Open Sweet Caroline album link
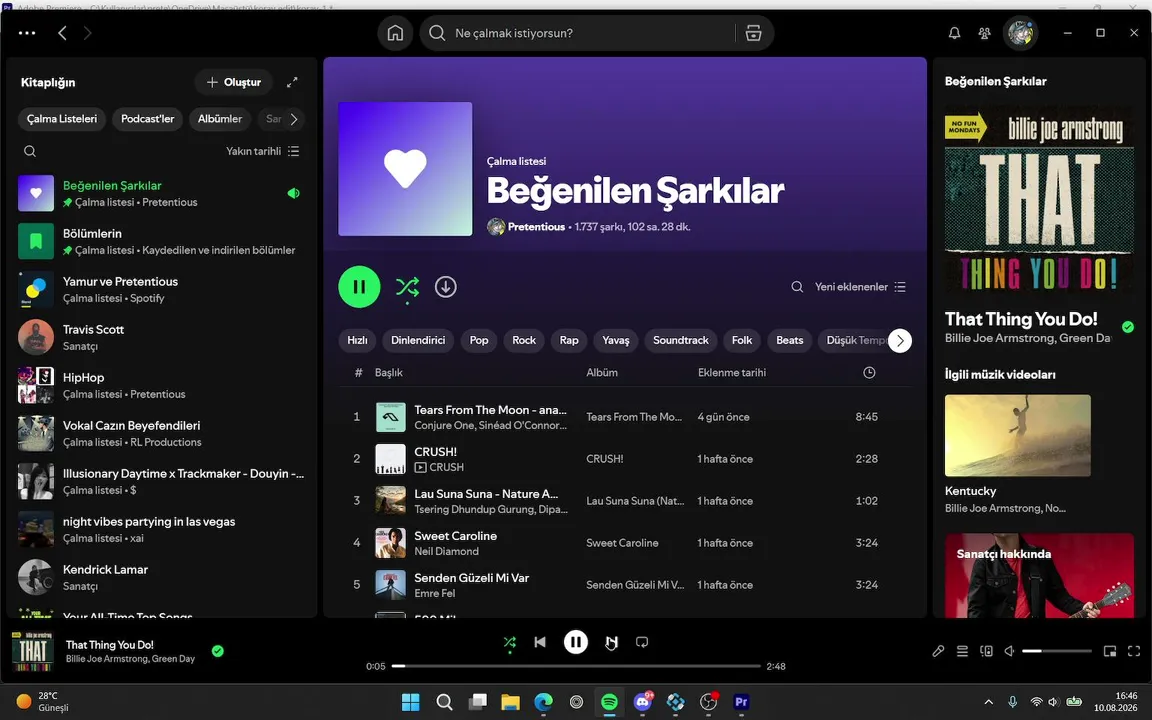Image resolution: width=1152 pixels, height=720 pixels. pyautogui.click(x=622, y=543)
